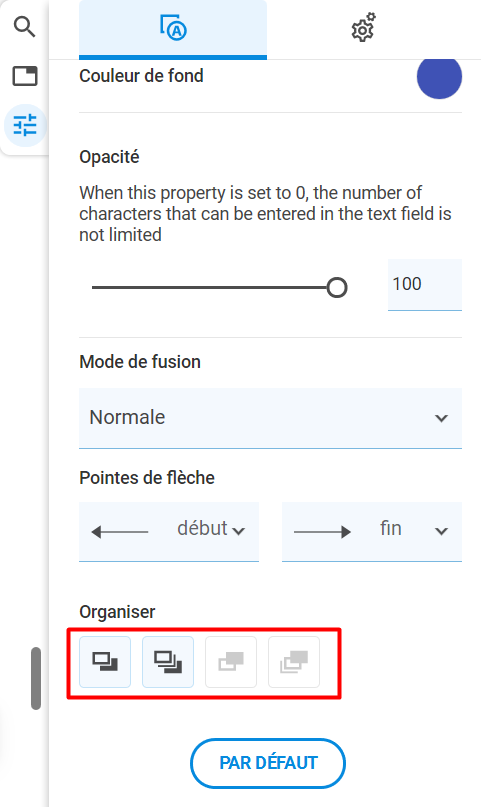Click the left arrow start preview
Viewport: 481px width, 807px height.
(119, 532)
